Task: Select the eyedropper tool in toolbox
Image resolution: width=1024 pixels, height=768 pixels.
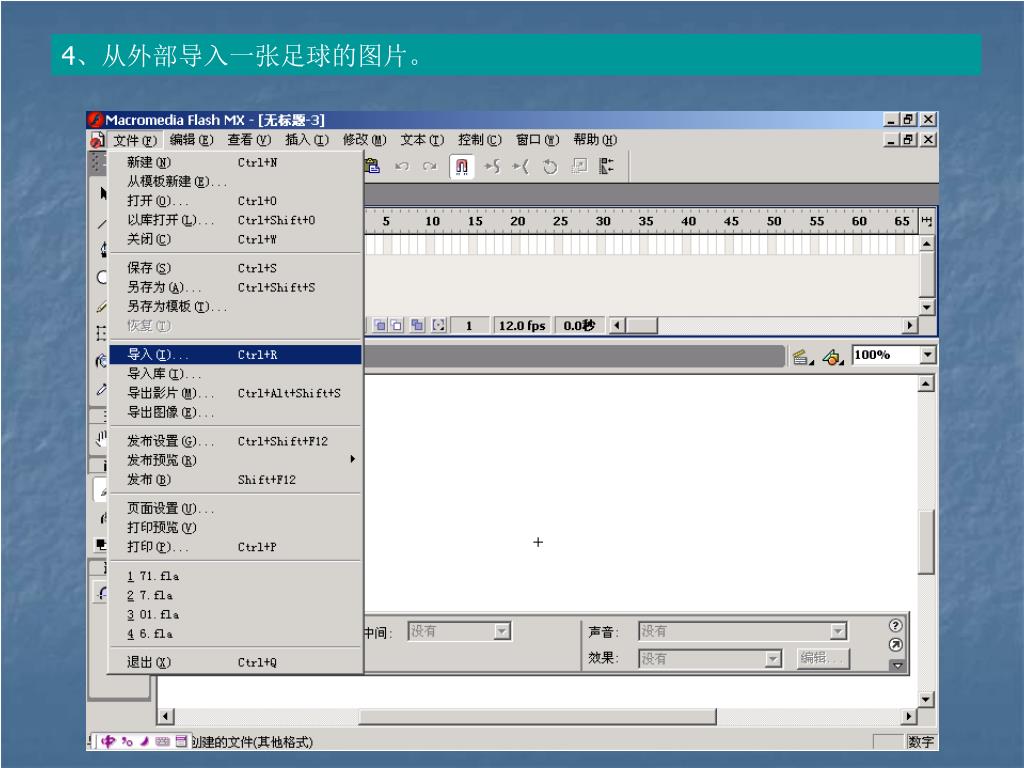Action: click(101, 389)
